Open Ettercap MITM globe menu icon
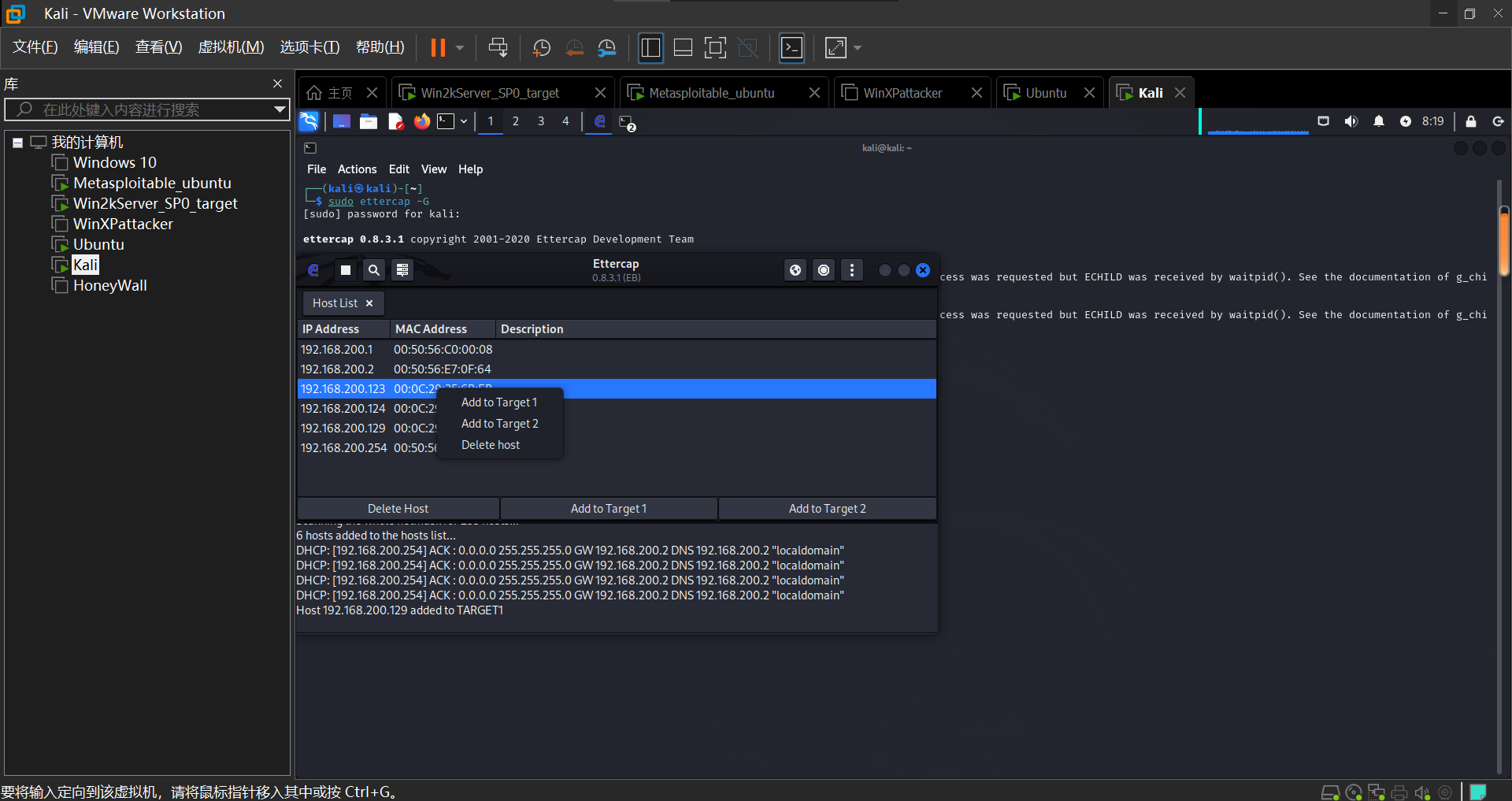The image size is (1512, 801). 795,270
